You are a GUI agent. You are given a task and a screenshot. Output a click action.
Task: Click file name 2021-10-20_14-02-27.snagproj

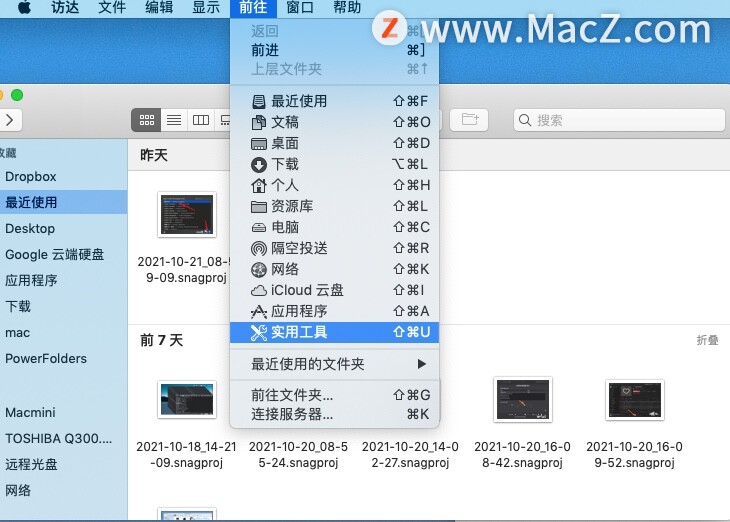[x=410, y=454]
